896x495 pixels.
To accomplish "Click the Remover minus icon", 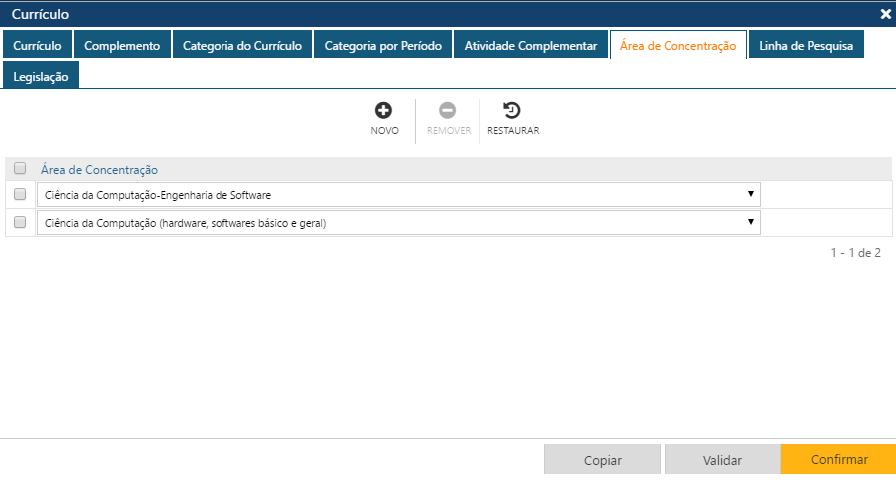I will click(x=448, y=111).
